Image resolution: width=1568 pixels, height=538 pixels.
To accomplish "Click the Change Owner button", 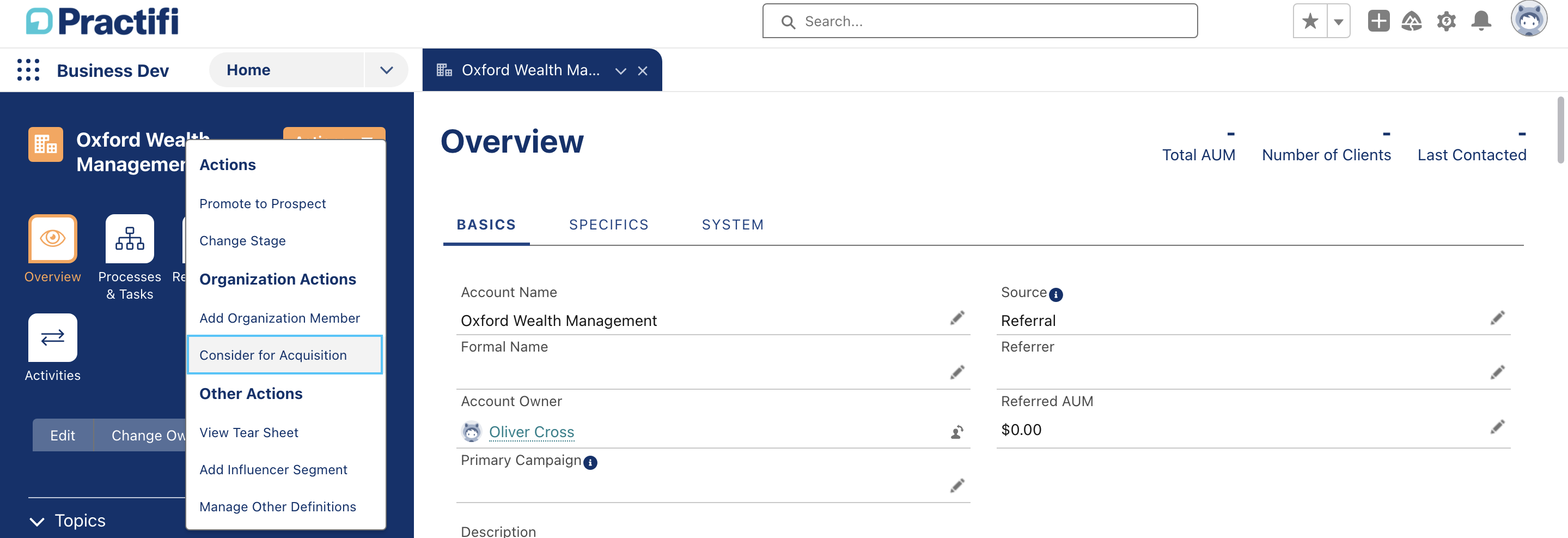I will pos(141,435).
